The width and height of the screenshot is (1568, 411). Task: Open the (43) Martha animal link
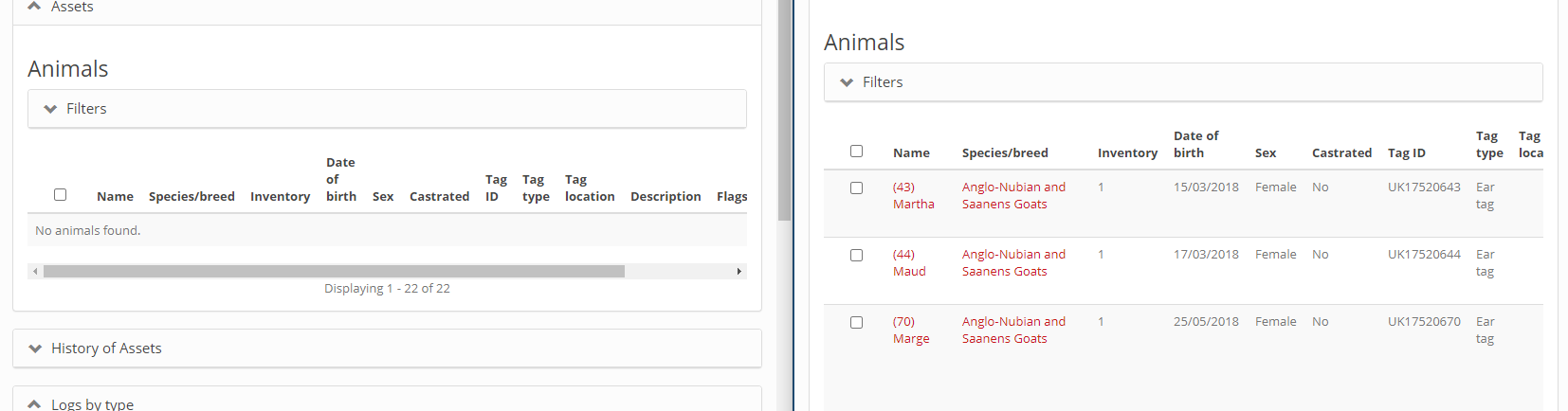tap(914, 195)
